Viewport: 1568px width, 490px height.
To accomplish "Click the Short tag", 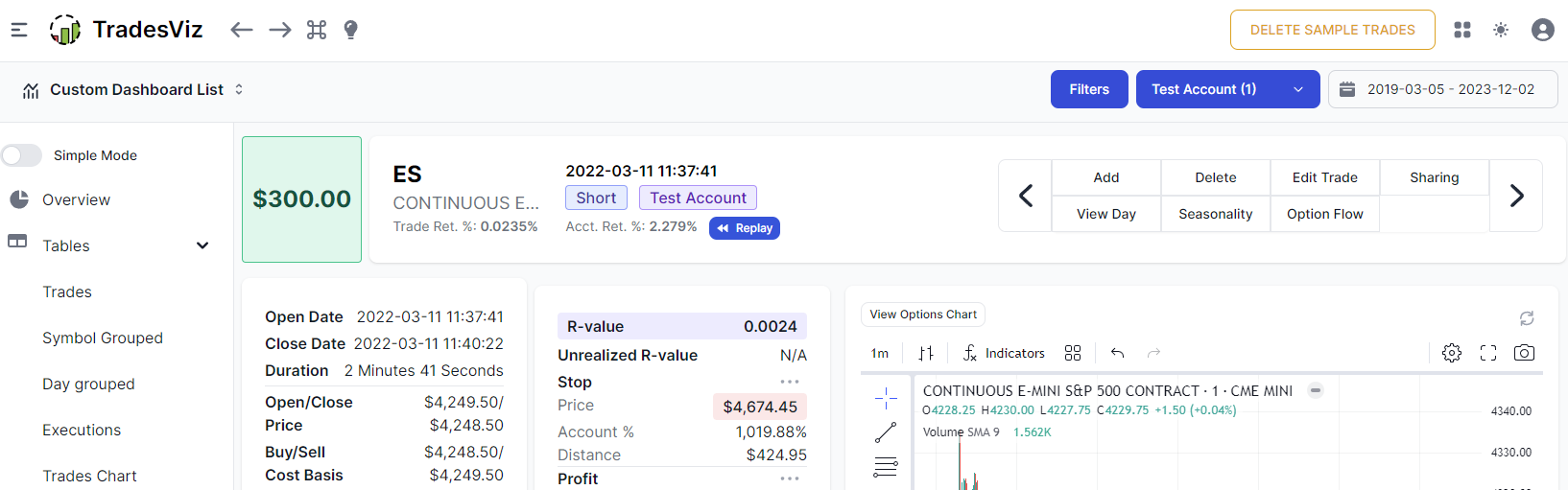I will [x=596, y=198].
